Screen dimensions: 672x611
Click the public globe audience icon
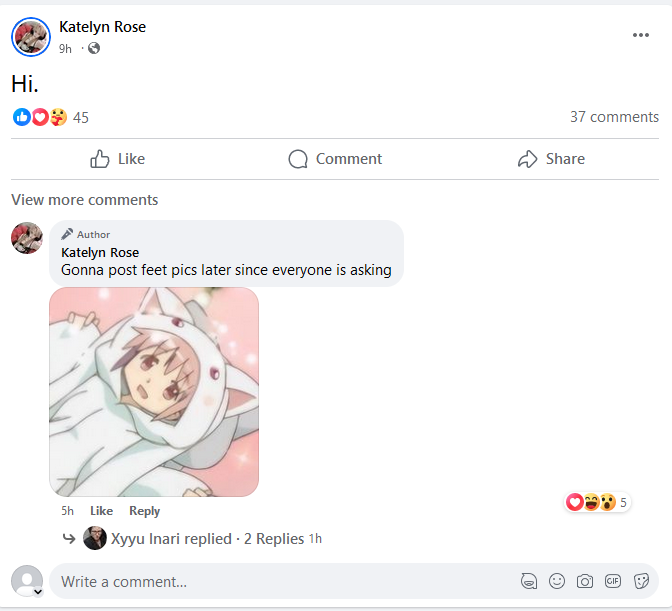click(94, 48)
